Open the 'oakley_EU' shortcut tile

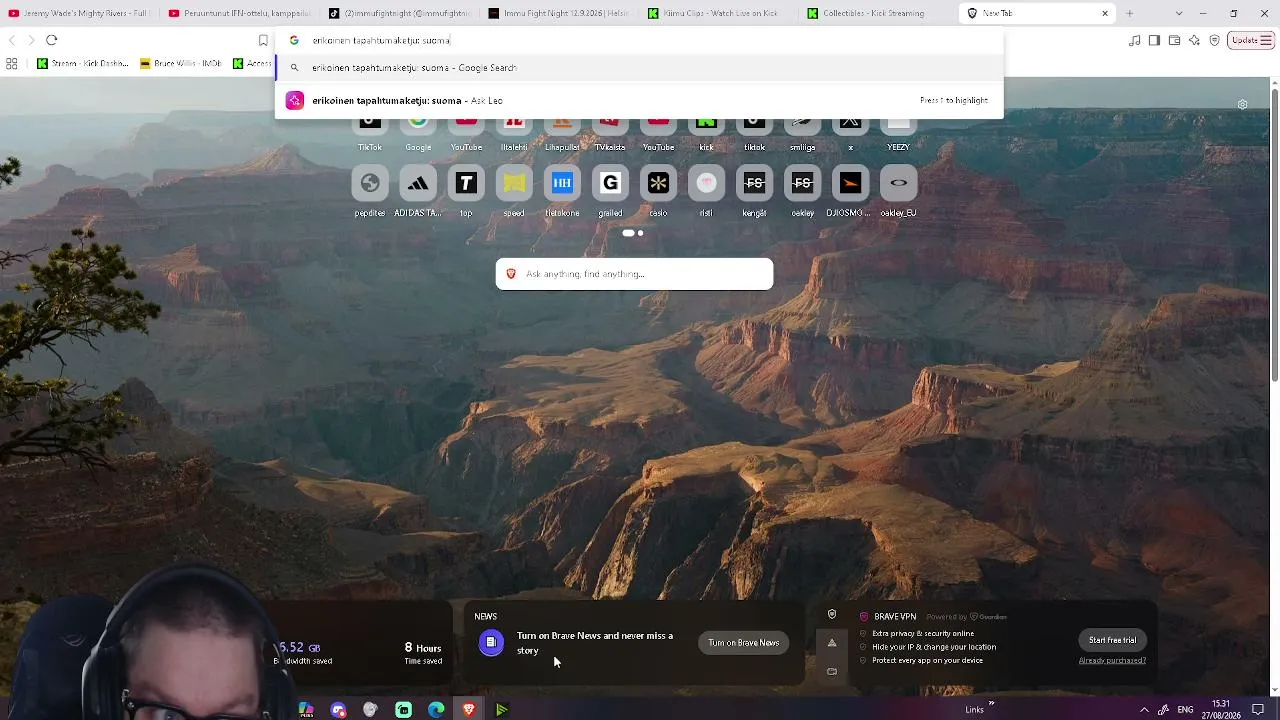898,183
